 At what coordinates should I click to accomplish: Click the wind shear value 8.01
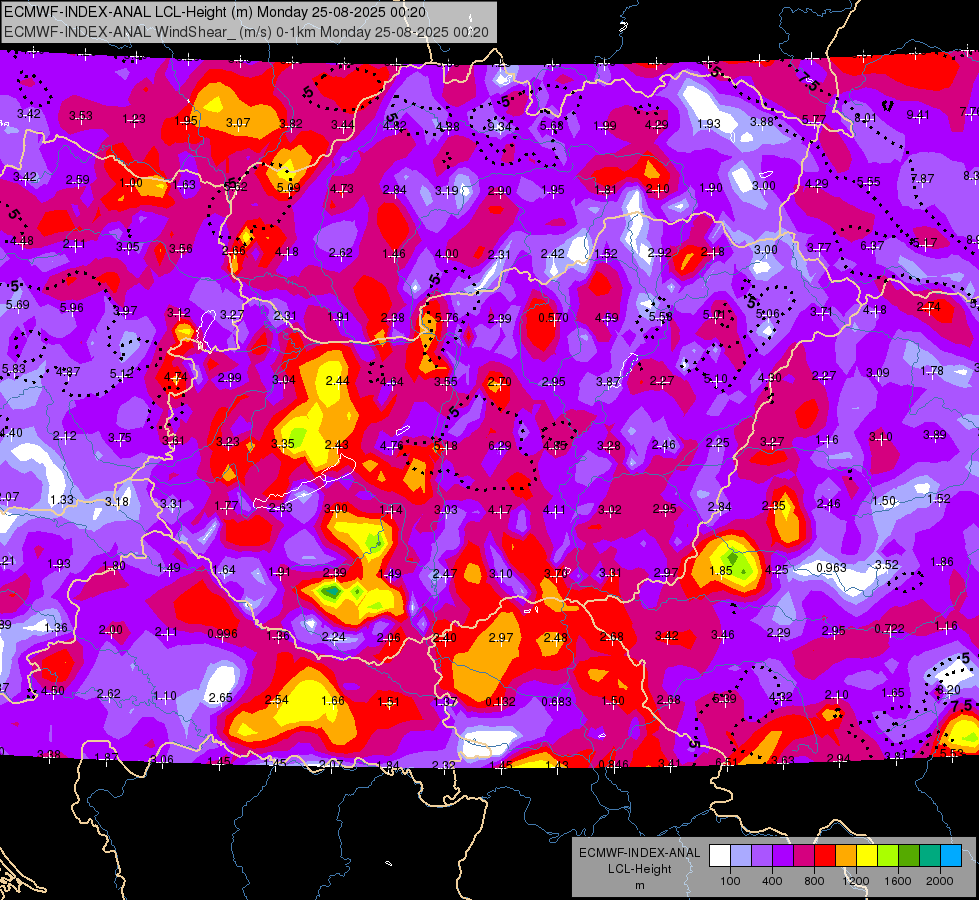pos(865,117)
